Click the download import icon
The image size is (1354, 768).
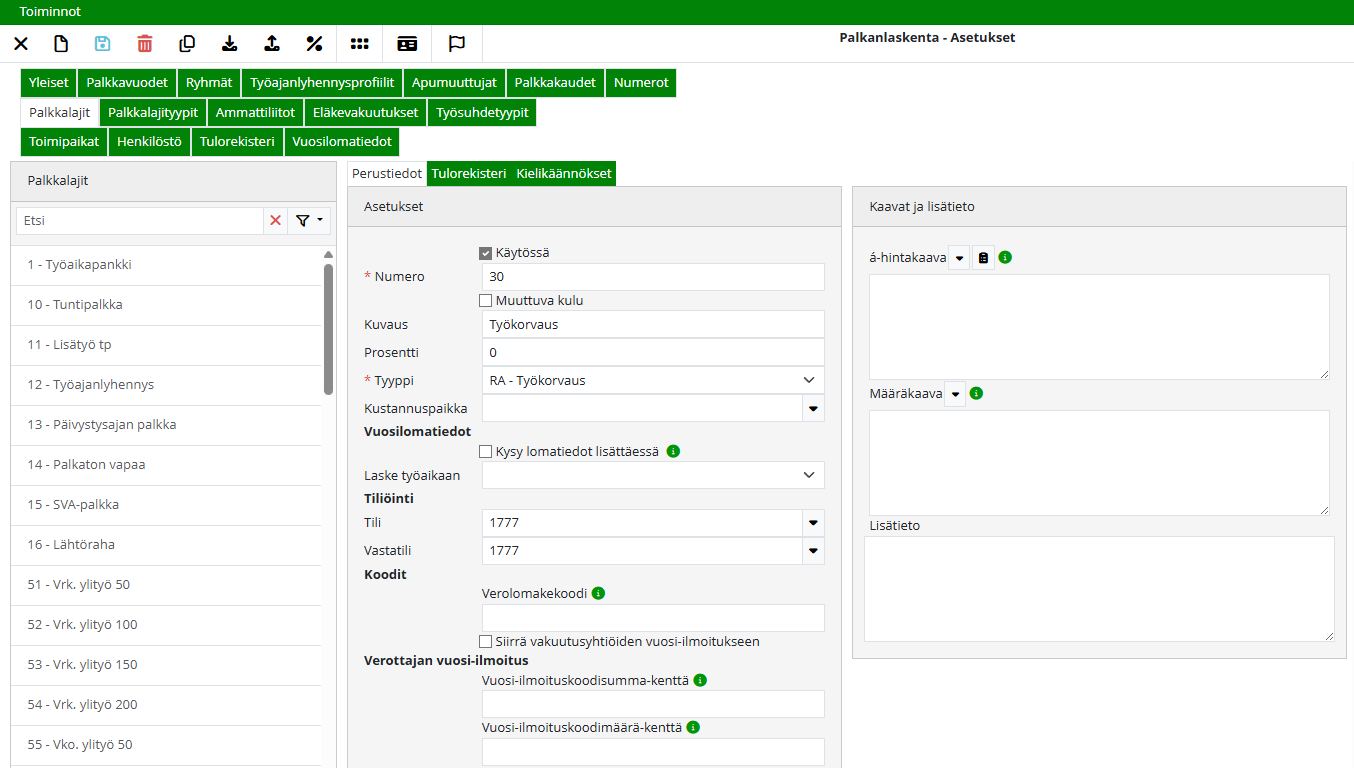(230, 44)
